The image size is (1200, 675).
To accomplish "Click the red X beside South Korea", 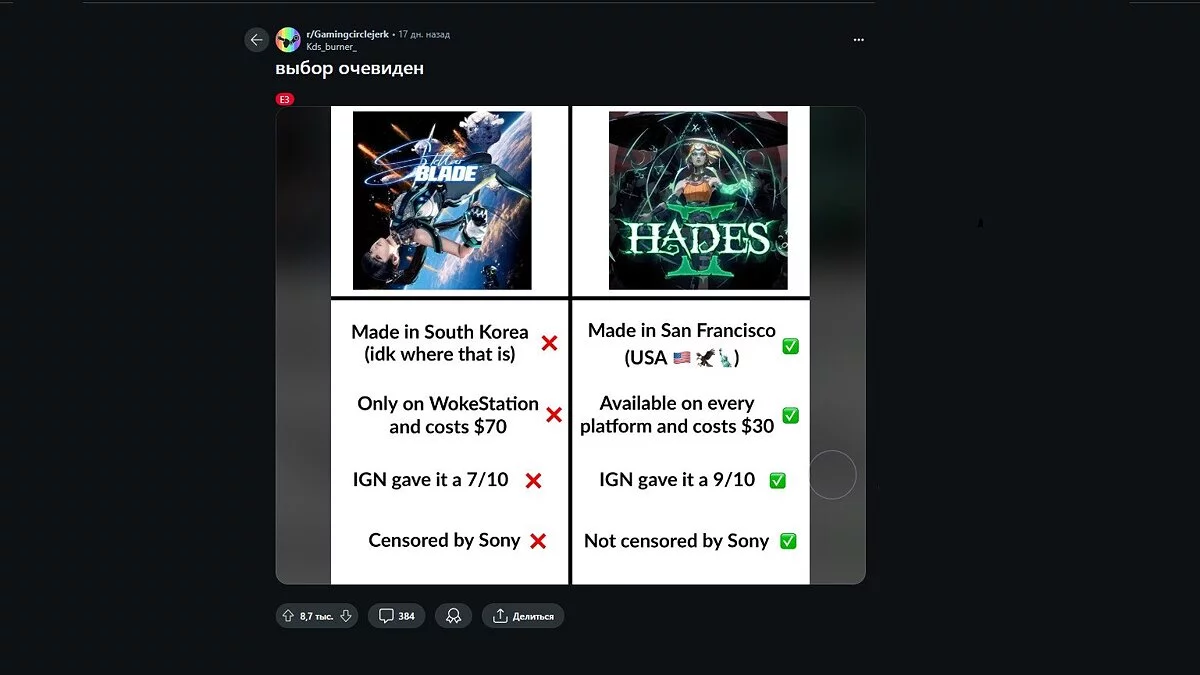I will click(x=549, y=343).
